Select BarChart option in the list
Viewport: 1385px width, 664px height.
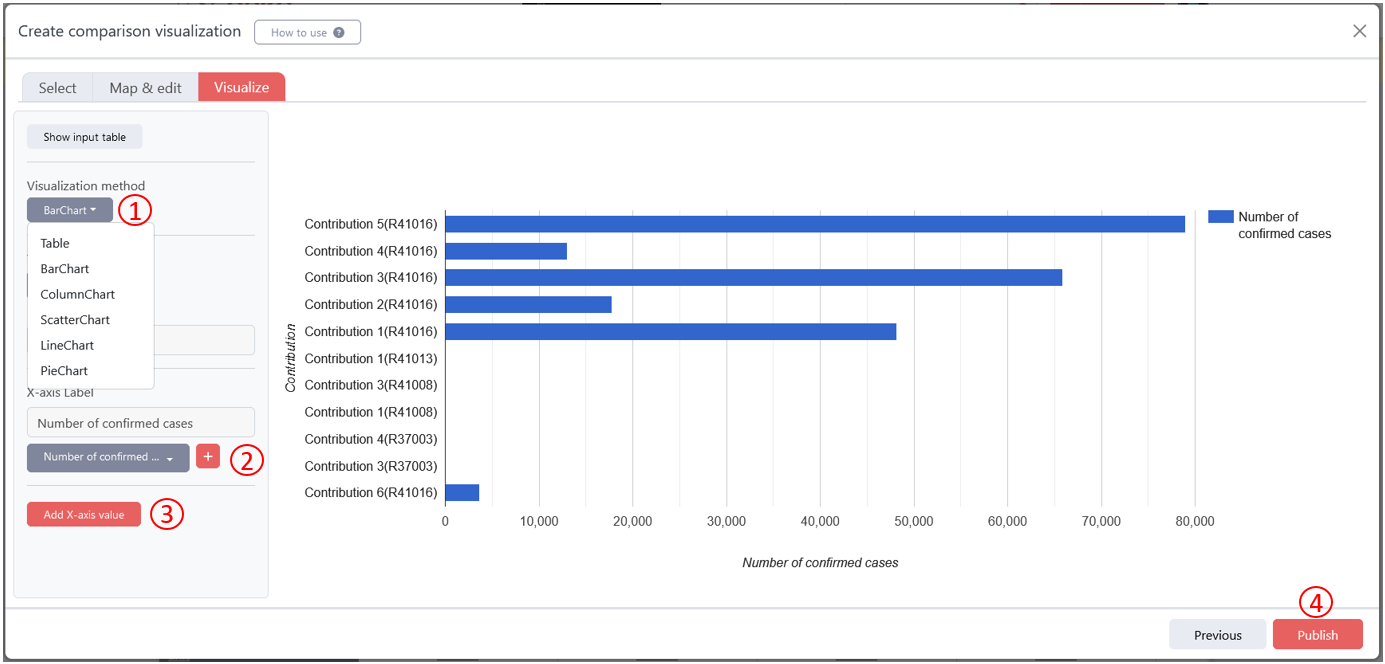[x=65, y=269]
